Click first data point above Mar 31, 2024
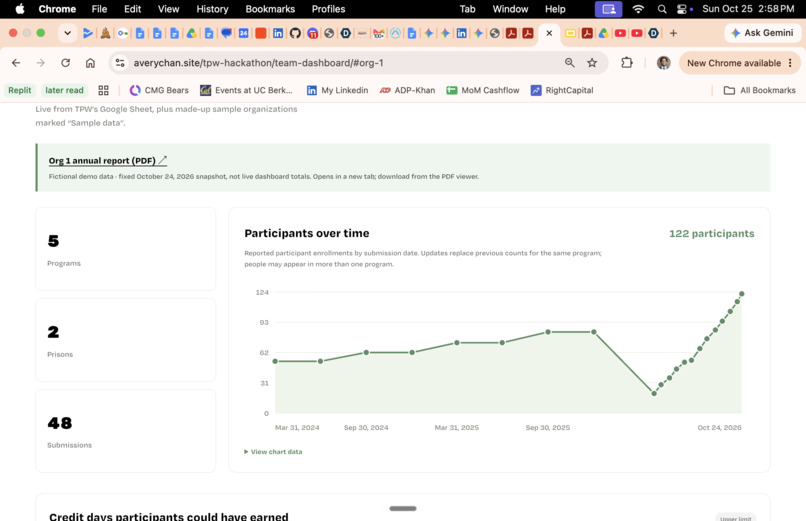 pyautogui.click(x=275, y=361)
